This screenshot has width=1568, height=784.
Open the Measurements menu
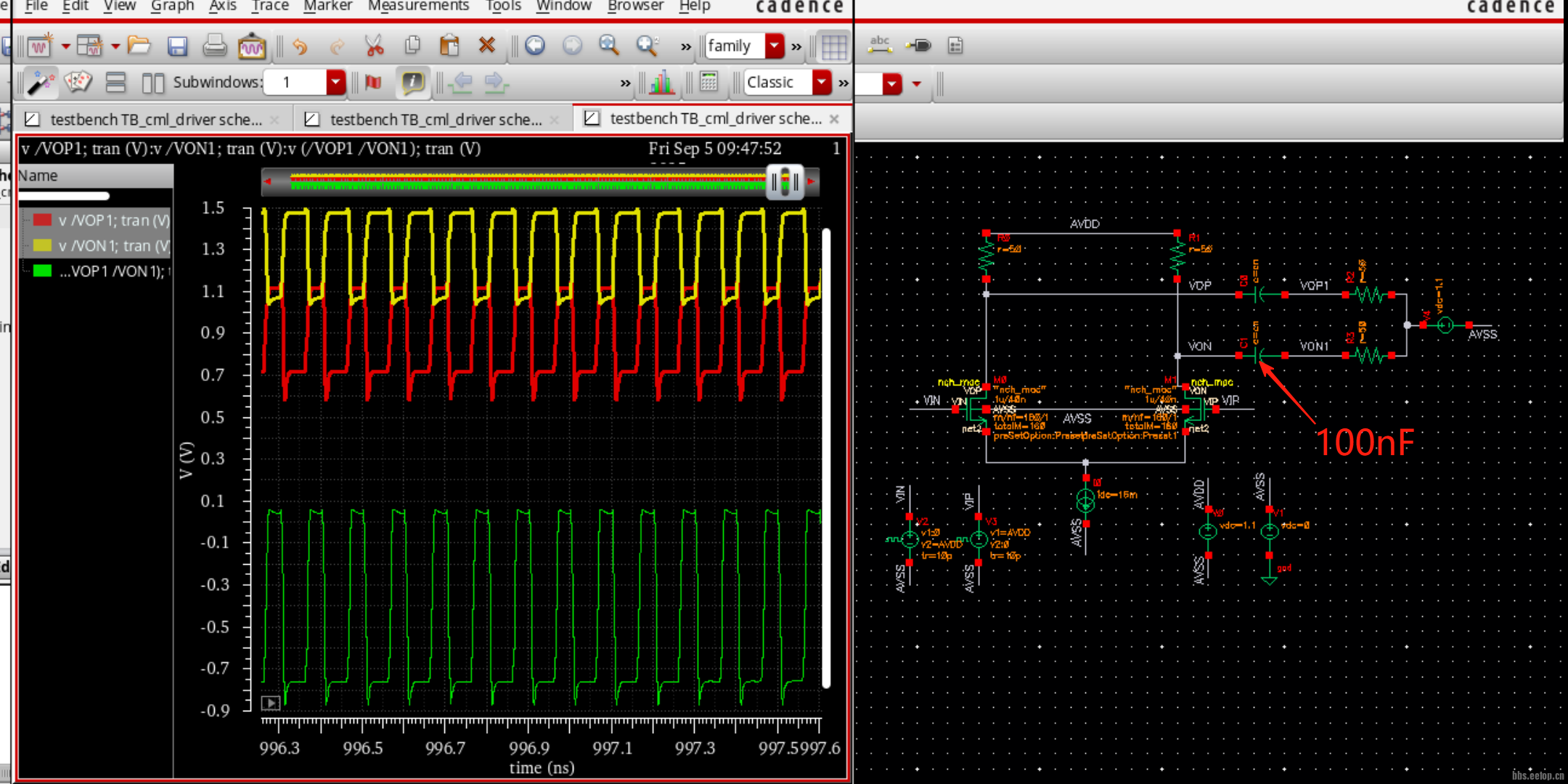click(418, 6)
